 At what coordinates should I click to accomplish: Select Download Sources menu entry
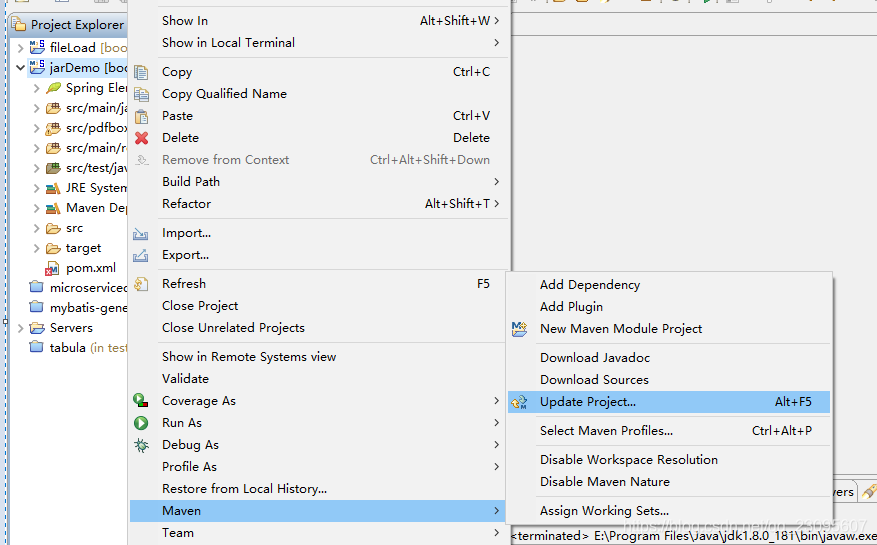coord(669,379)
